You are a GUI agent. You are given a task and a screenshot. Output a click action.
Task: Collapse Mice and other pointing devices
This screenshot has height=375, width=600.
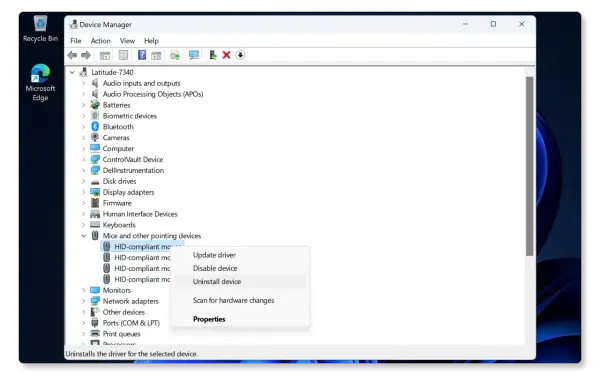(x=83, y=235)
